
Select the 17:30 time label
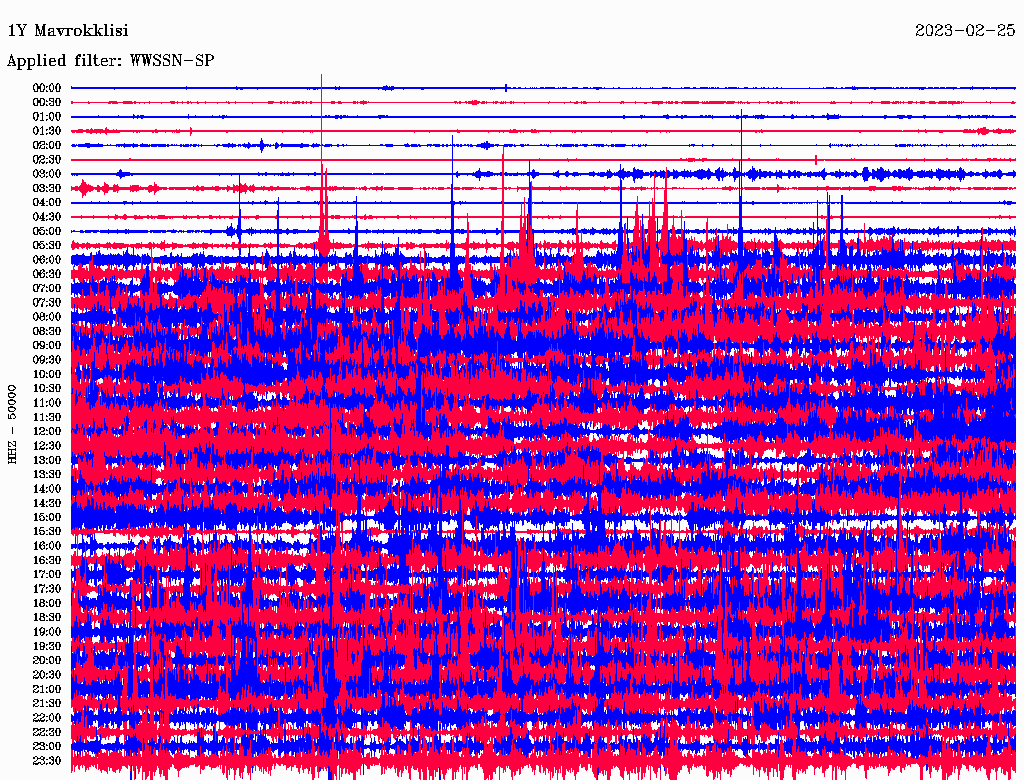(47, 589)
